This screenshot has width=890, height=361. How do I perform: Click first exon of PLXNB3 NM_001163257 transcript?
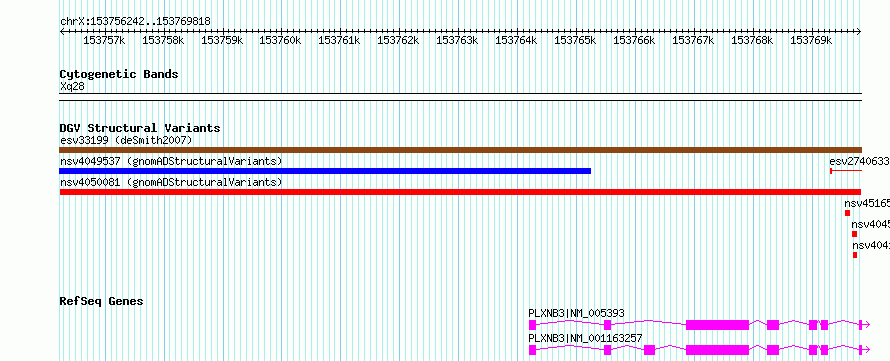pyautogui.click(x=532, y=350)
